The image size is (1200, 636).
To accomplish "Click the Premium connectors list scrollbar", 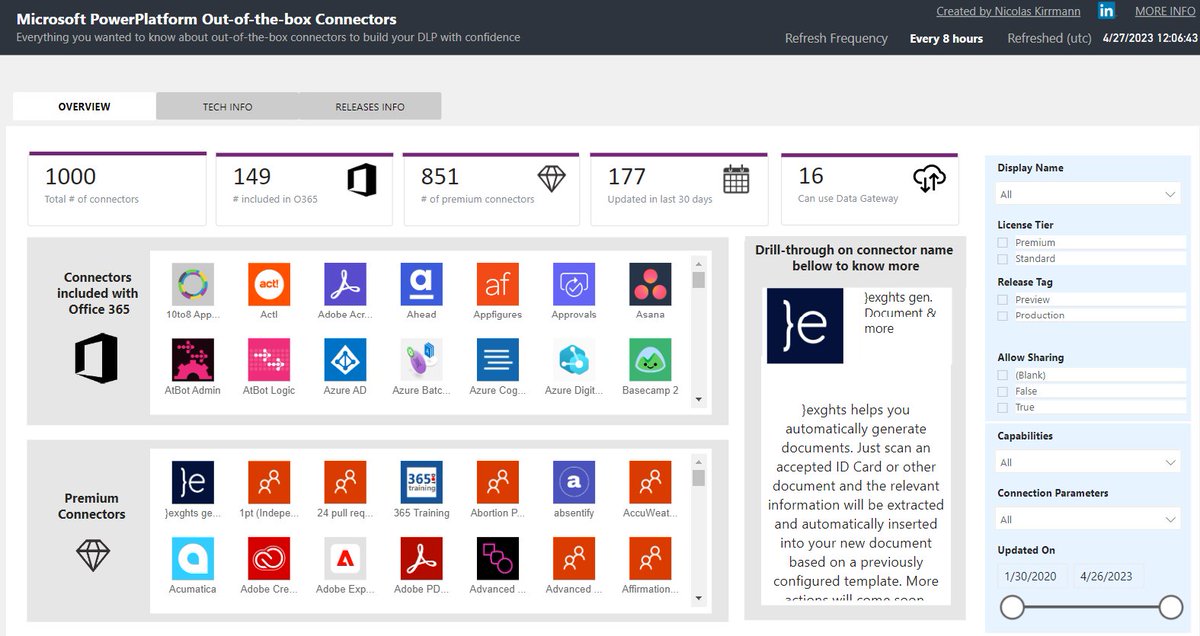I will 699,478.
